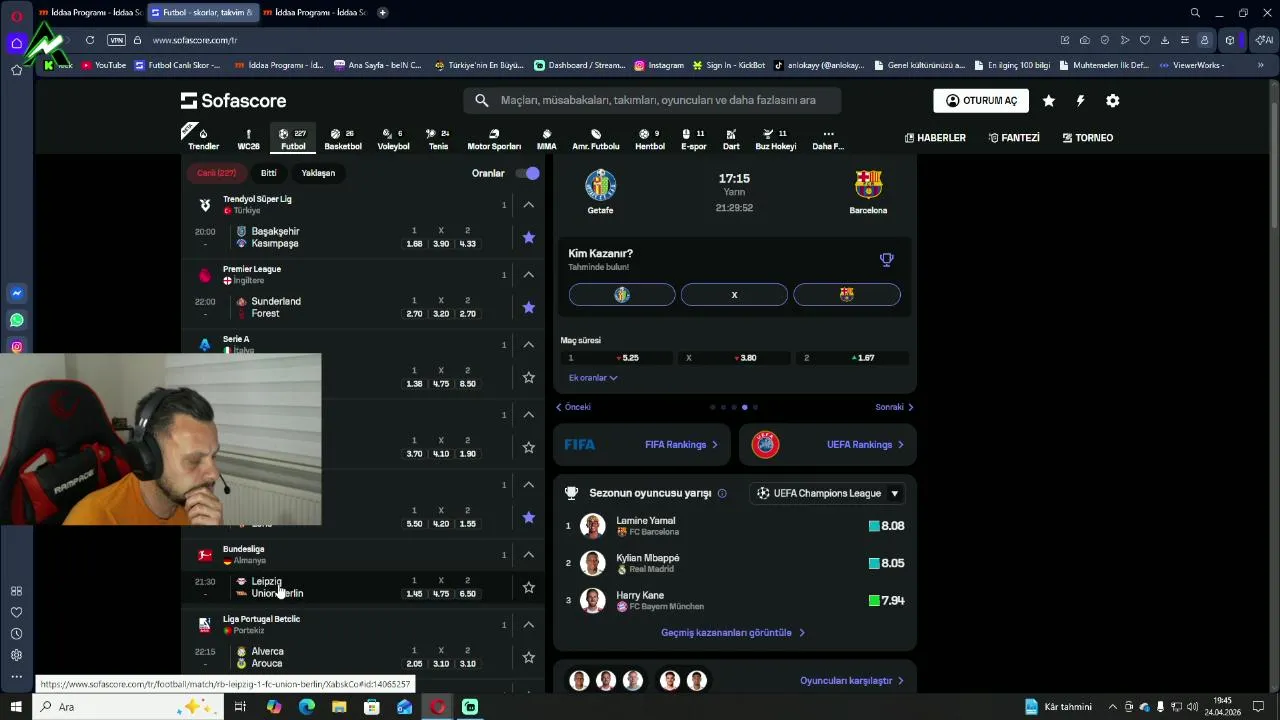The image size is (1280, 720).
Task: Collapse the Premier League section
Action: 529,275
